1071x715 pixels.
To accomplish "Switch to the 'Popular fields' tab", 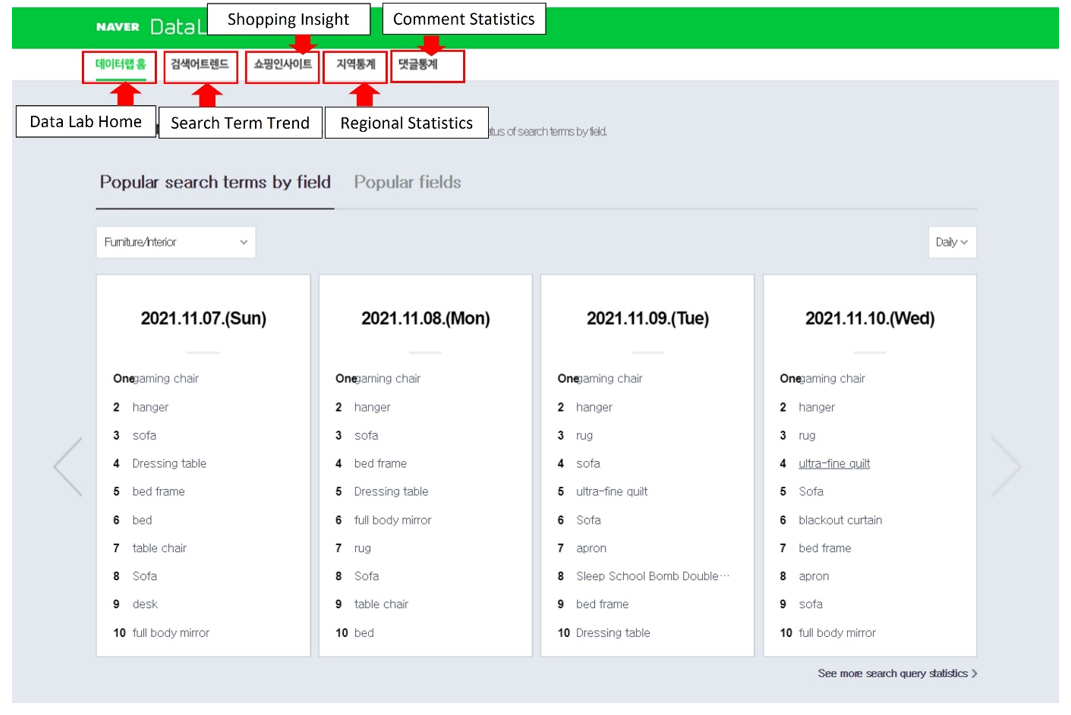I will point(407,182).
